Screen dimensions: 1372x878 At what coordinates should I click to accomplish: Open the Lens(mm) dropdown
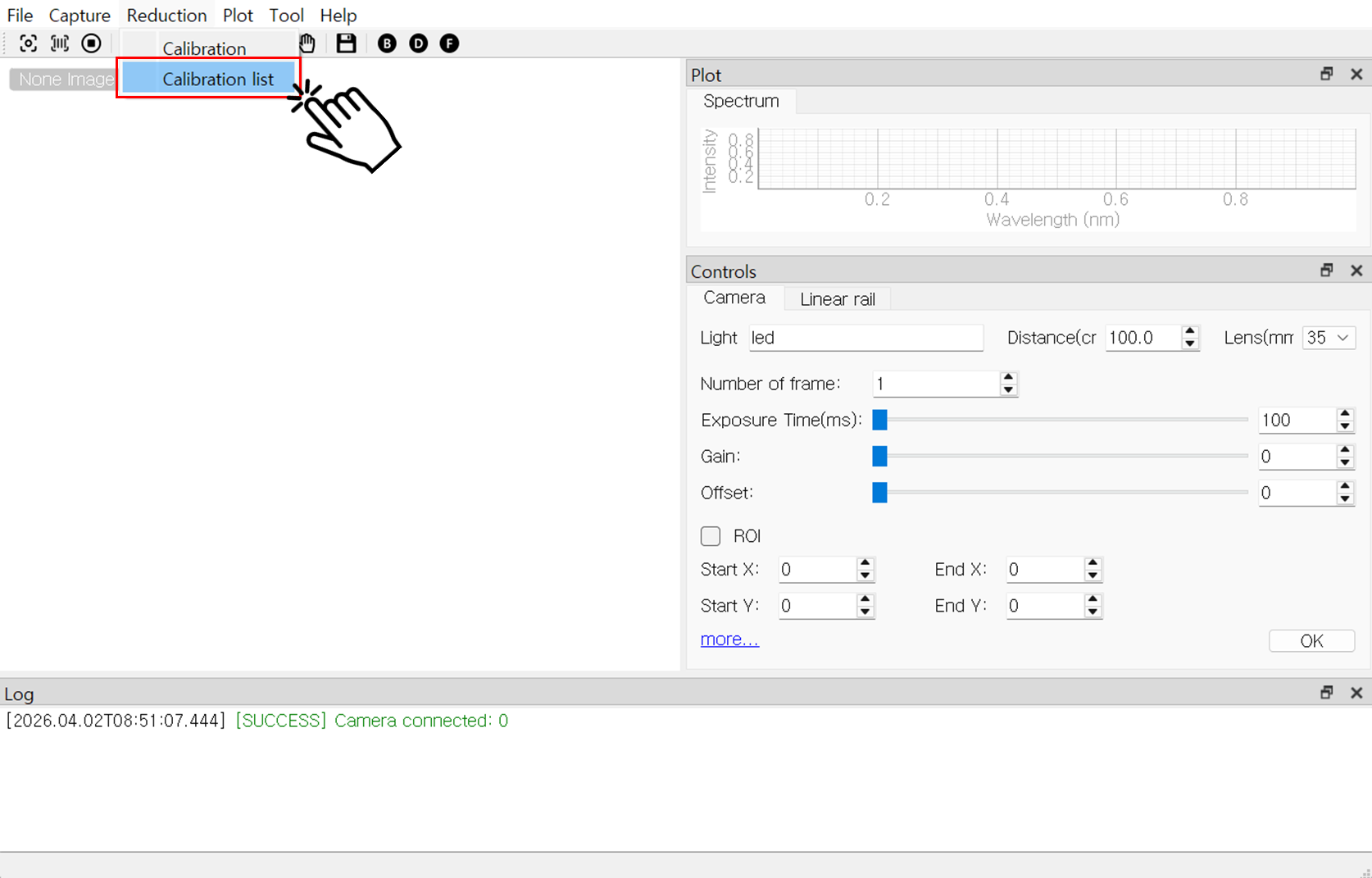click(x=1329, y=338)
